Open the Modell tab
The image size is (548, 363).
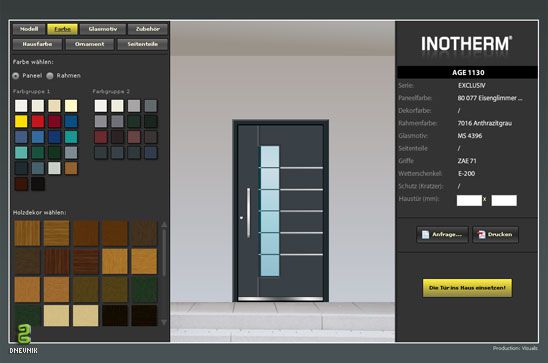(29, 29)
